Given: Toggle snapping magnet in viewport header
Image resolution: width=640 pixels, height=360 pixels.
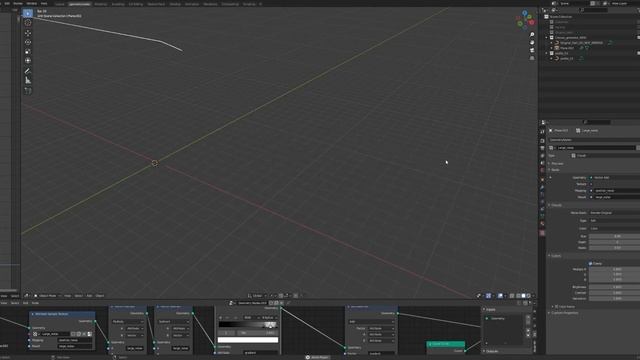Looking at the screenshot, I should (281, 296).
